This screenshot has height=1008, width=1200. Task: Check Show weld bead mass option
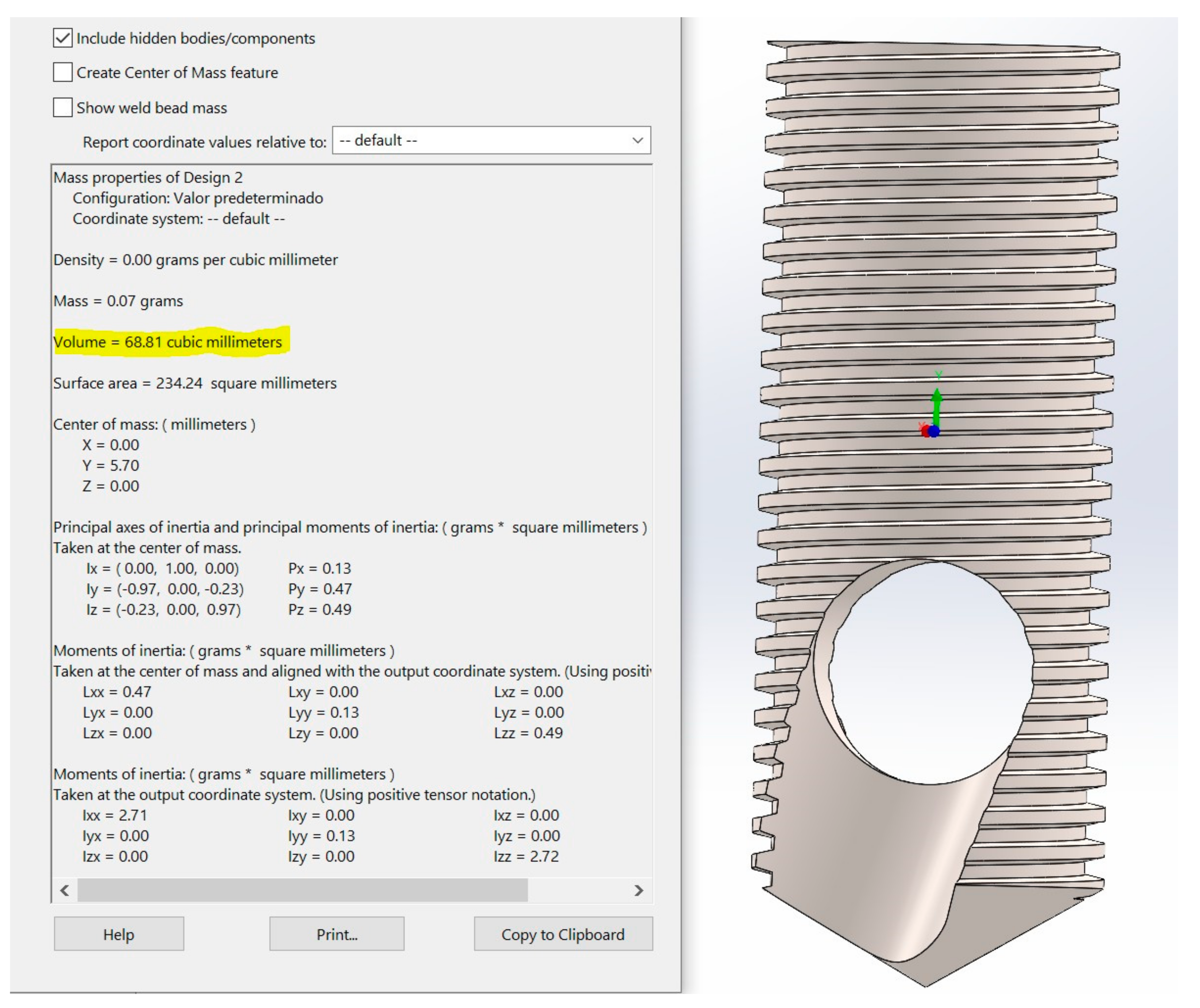pyautogui.click(x=62, y=107)
